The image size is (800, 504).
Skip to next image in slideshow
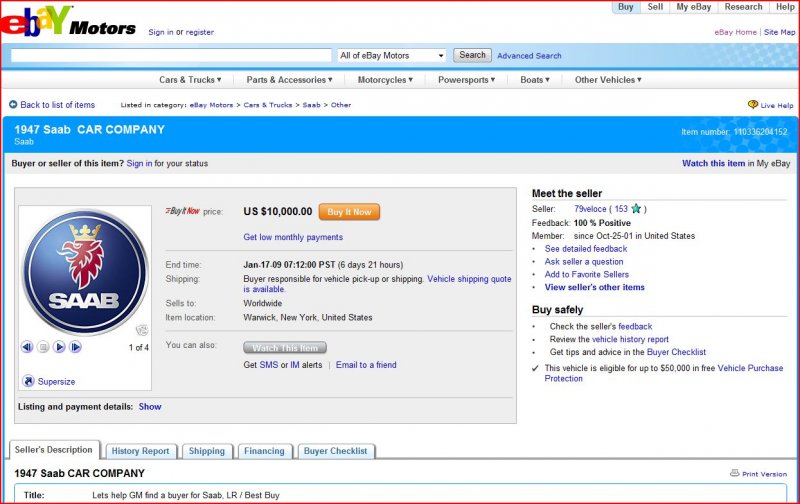76,347
